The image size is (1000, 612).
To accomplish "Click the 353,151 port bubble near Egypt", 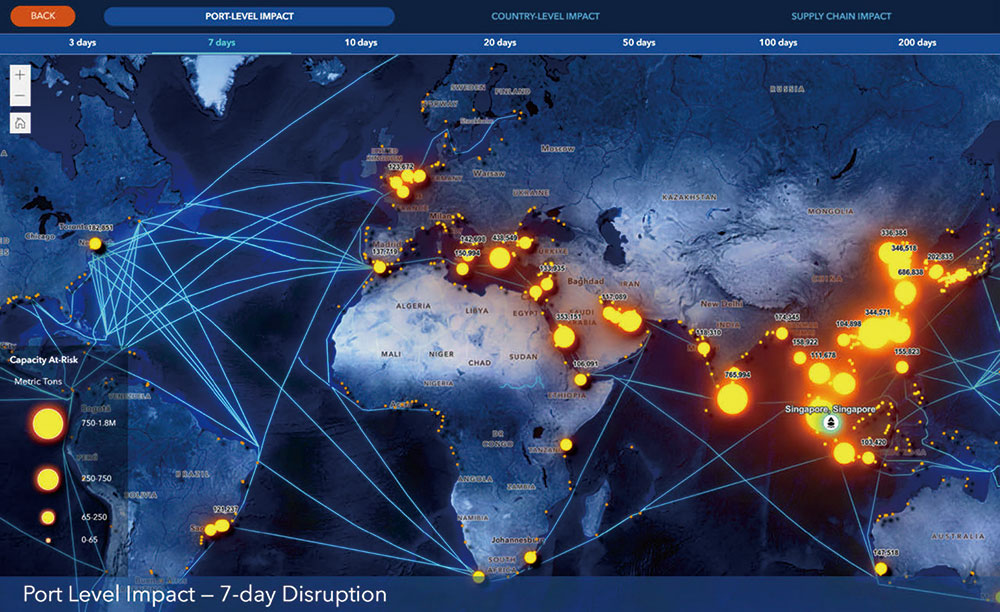I will (565, 337).
